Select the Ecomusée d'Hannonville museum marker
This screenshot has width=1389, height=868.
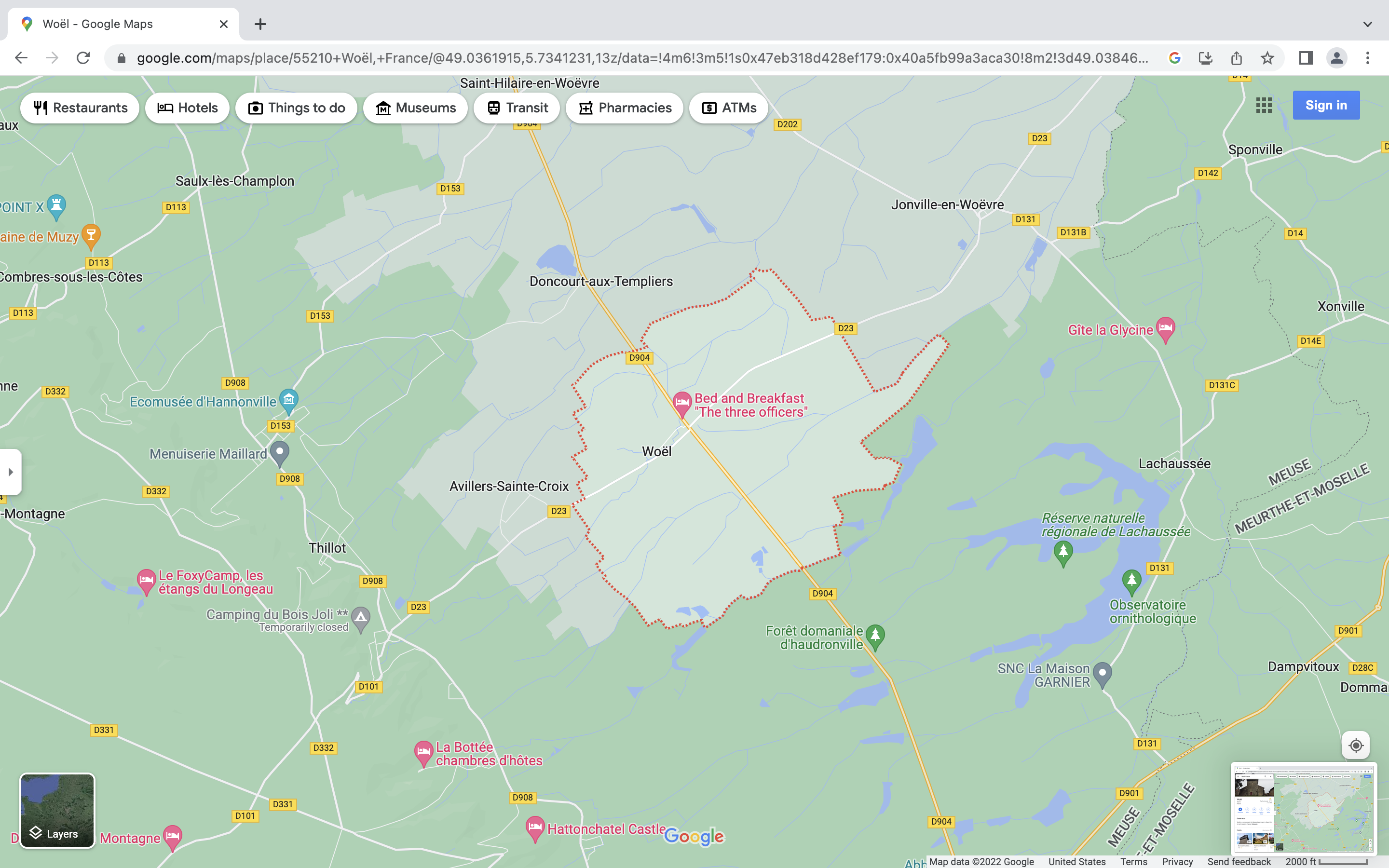(x=289, y=400)
